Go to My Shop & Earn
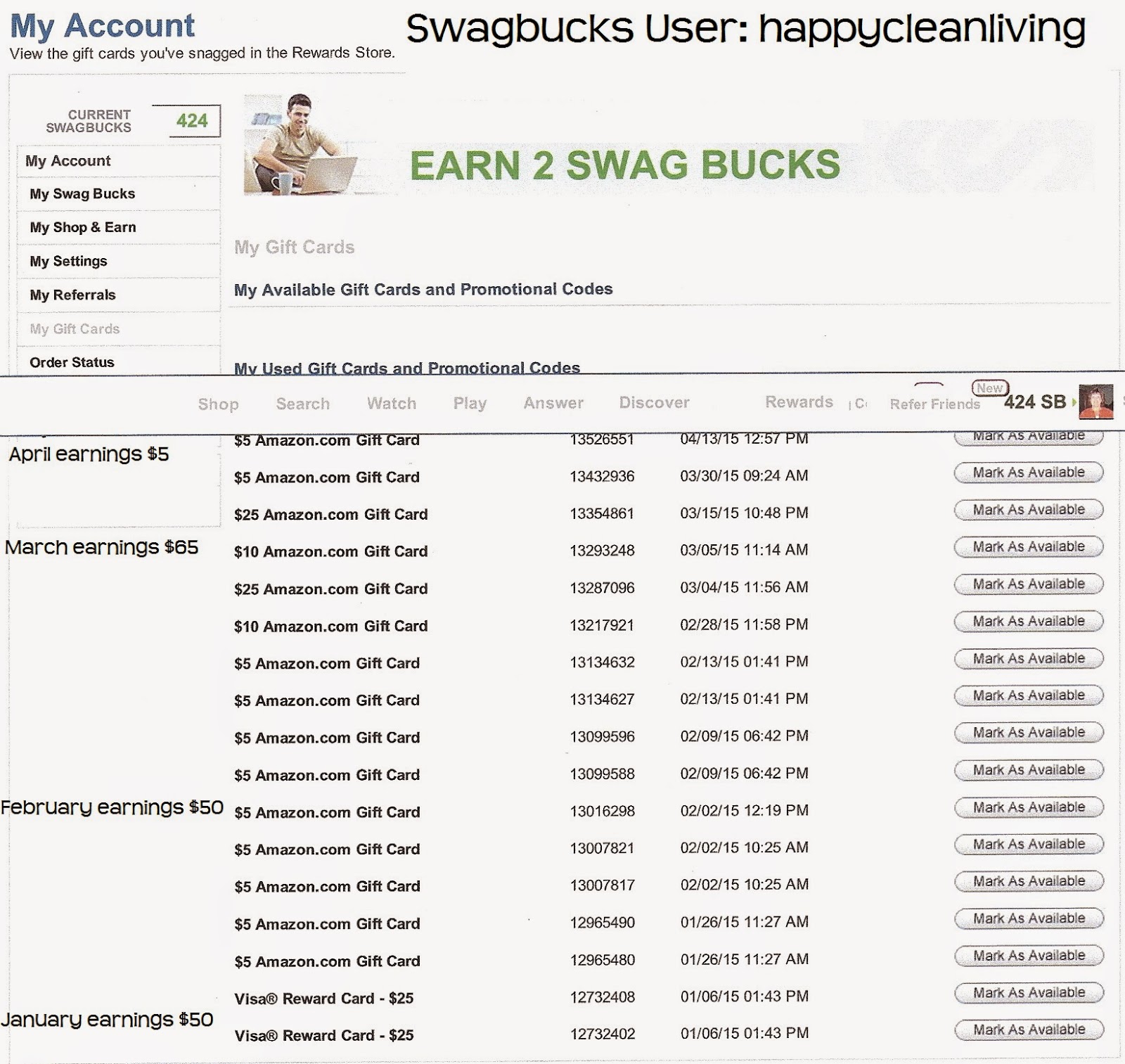The image size is (1125, 1064). pyautogui.click(x=83, y=227)
